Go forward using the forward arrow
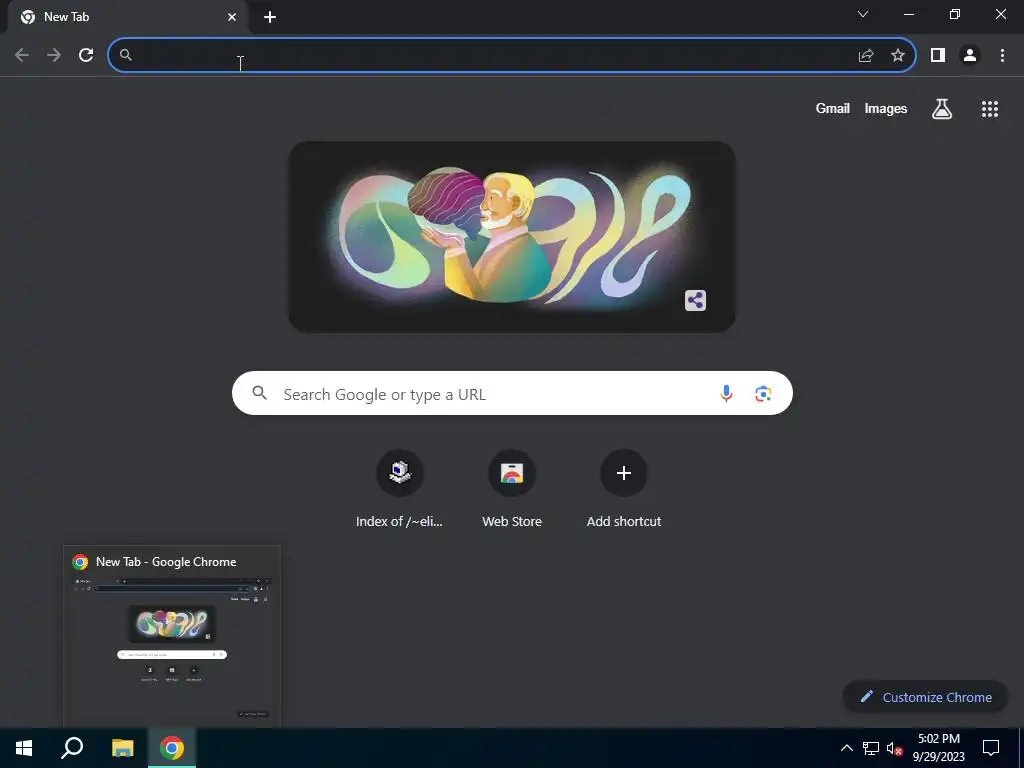Viewport: 1024px width, 768px height. pos(54,56)
